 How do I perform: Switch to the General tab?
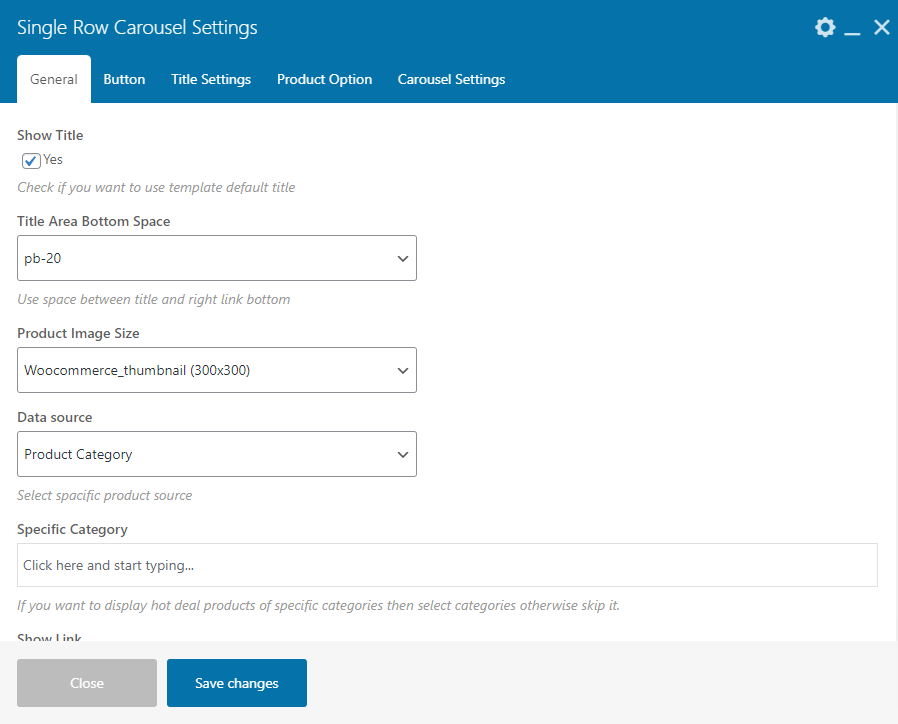point(54,79)
